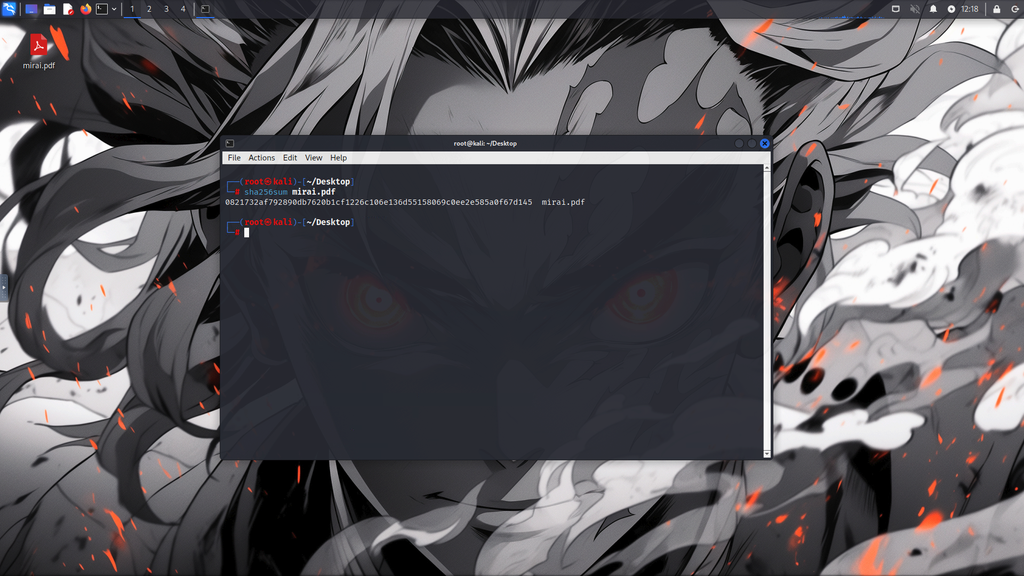Maximize the terminal window
This screenshot has height=576, width=1024.
click(x=752, y=144)
